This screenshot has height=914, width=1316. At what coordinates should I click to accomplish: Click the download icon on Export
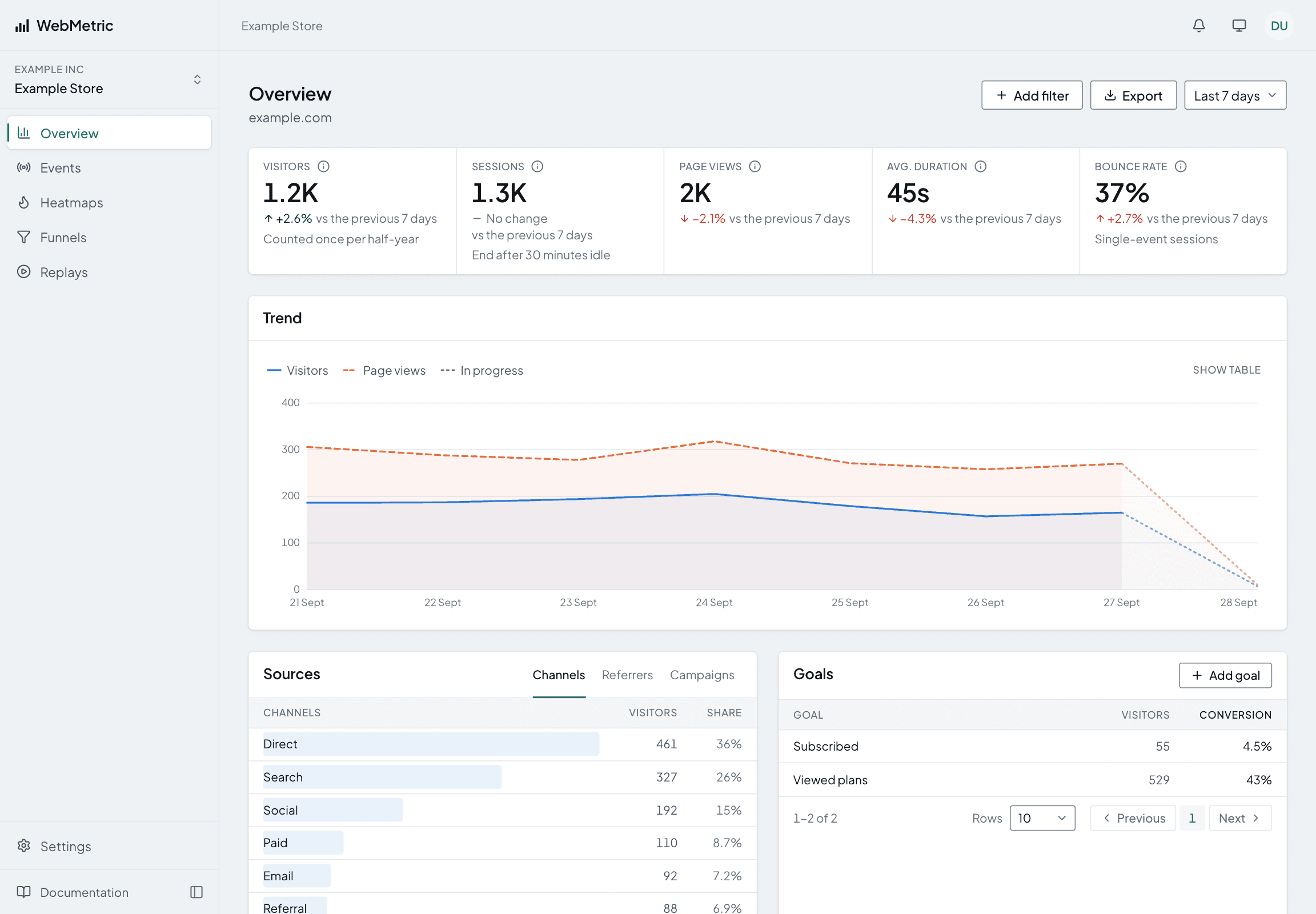(1110, 95)
